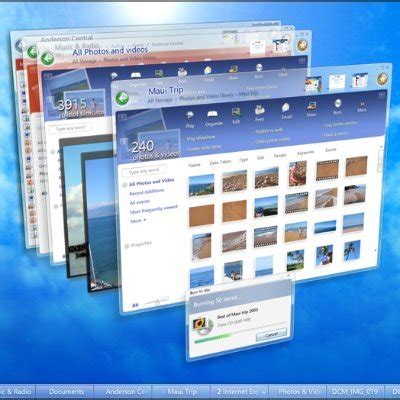Screen dimensions: 400x400
Task: Sort by the Name column header
Action: coord(194,165)
